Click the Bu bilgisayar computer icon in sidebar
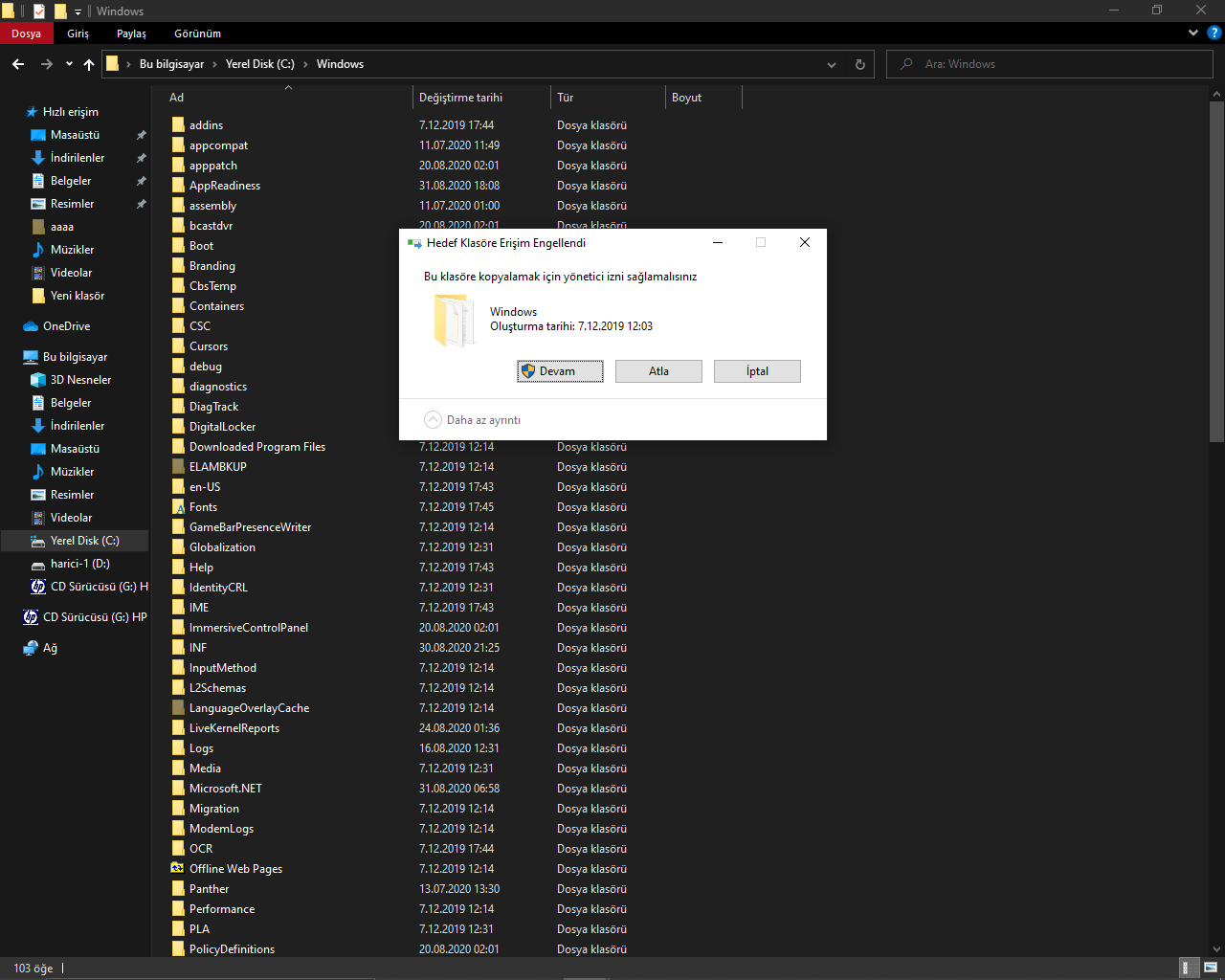 click(31, 357)
